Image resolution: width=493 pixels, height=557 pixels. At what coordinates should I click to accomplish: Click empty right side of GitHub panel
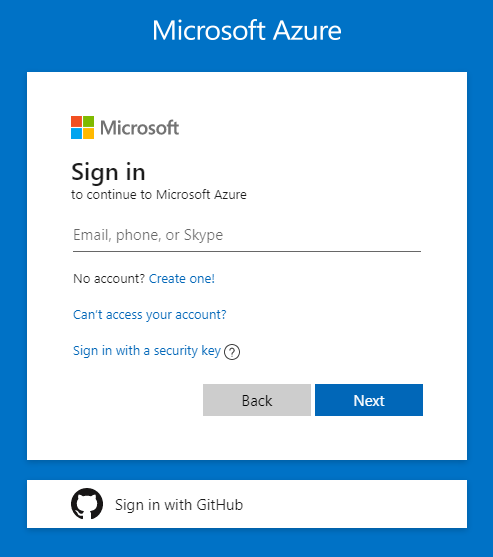(x=355, y=504)
